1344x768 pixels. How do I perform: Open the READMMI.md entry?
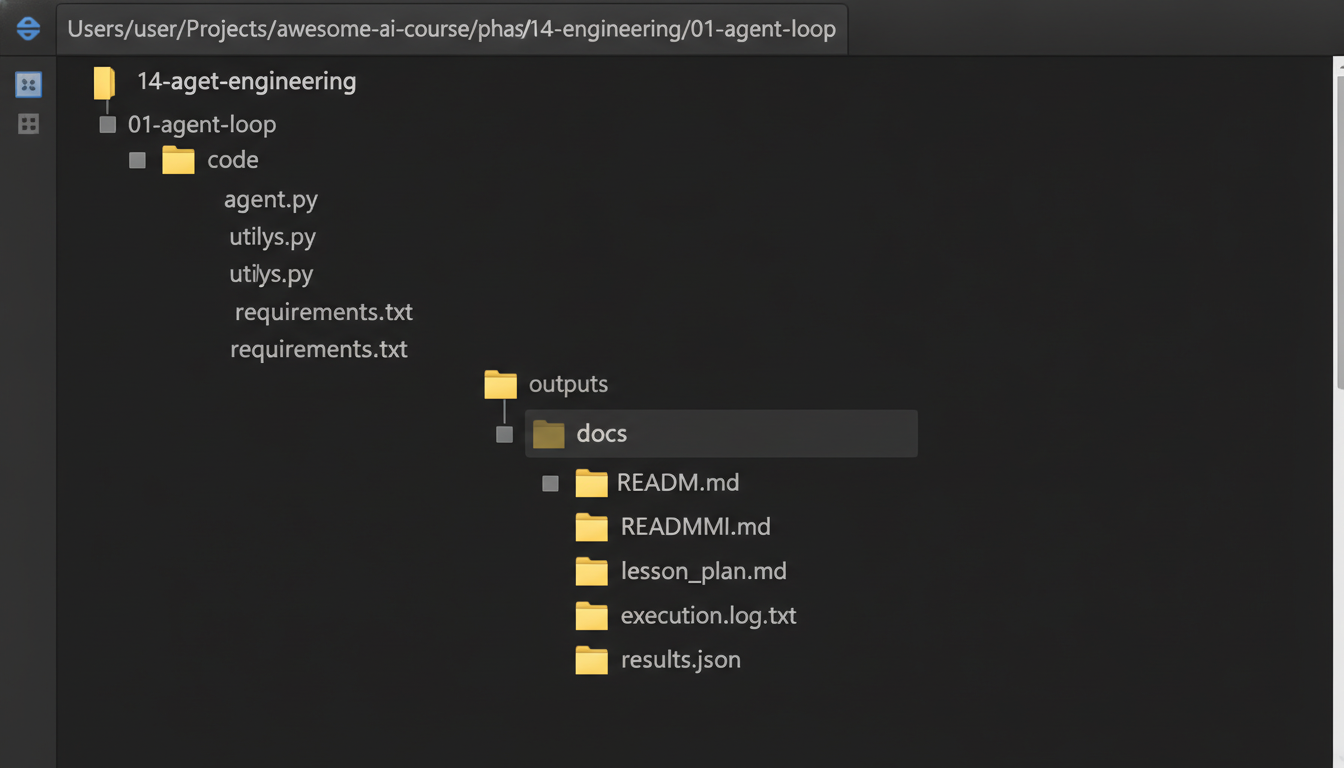[x=696, y=527]
